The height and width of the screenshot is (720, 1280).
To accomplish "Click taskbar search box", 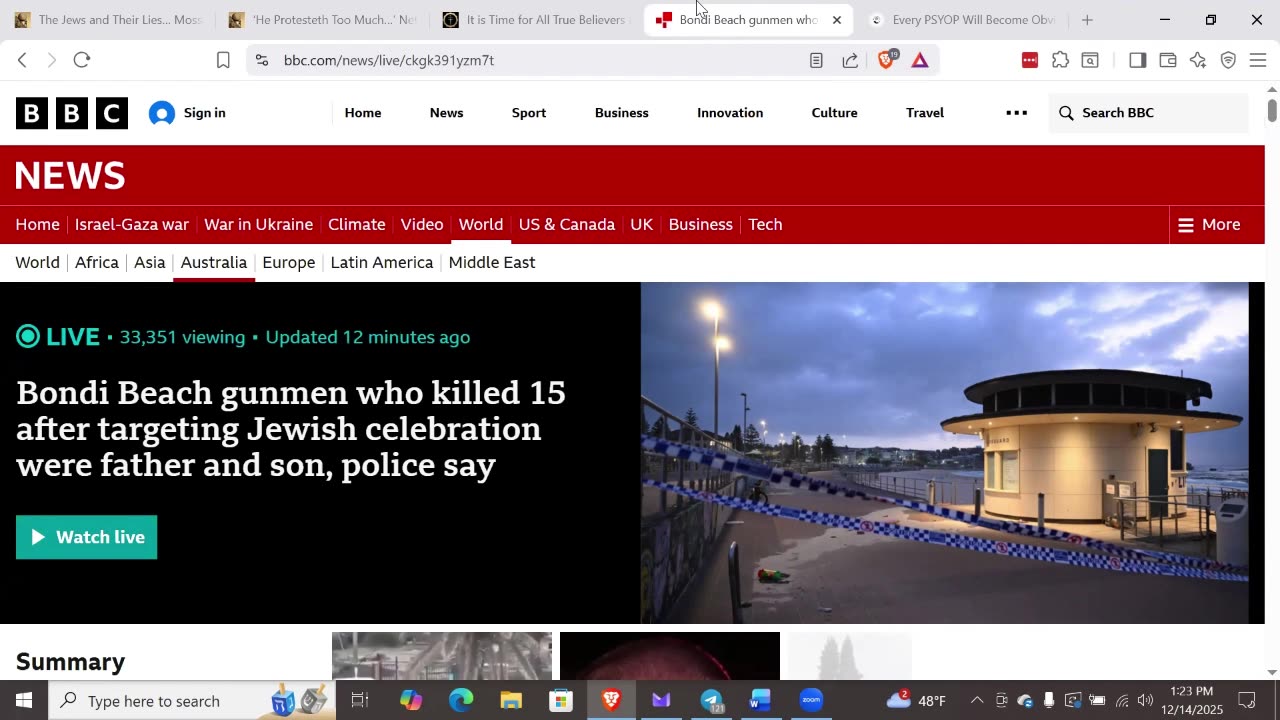I will pos(192,701).
